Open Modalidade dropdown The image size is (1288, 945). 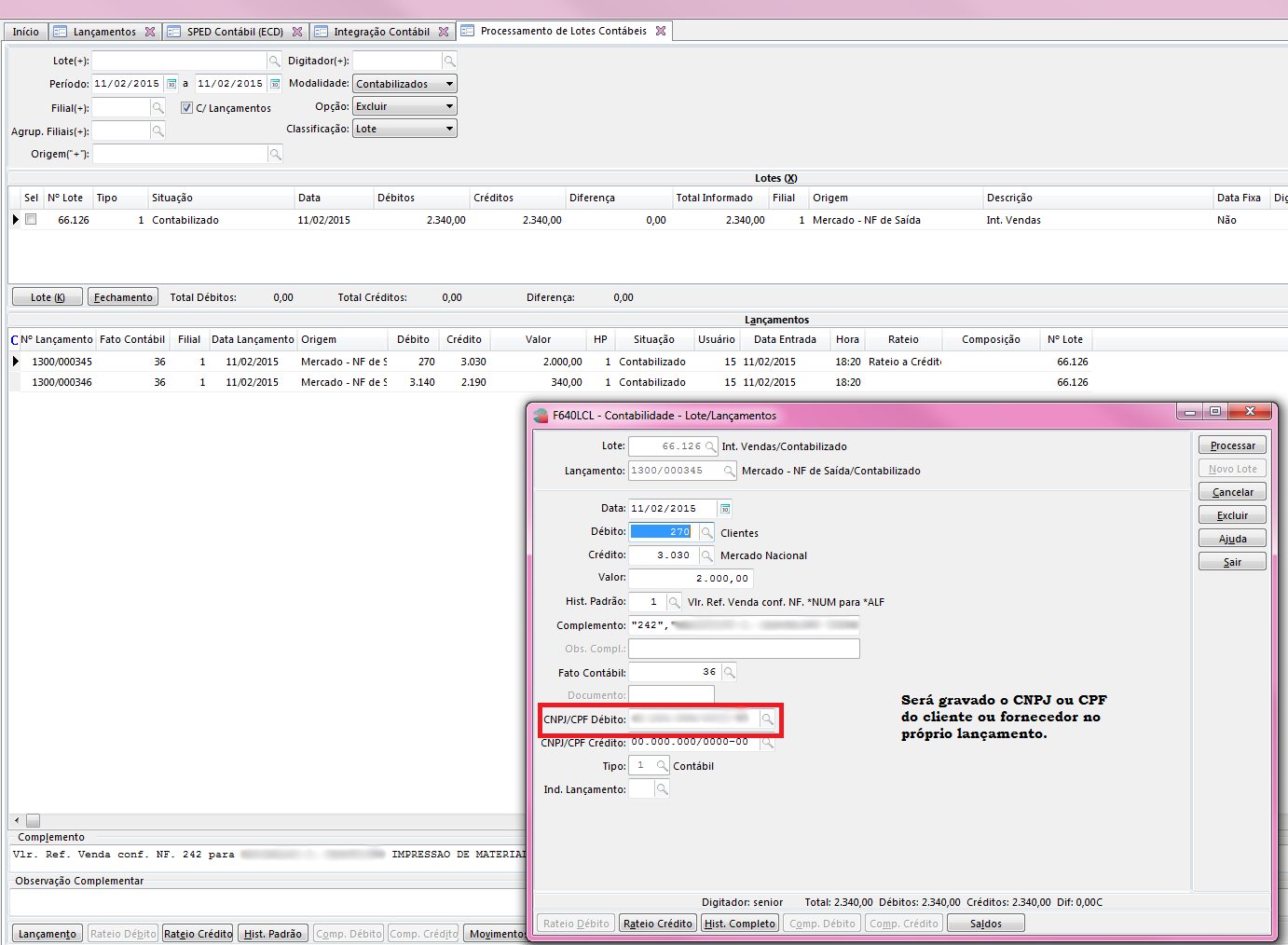404,84
